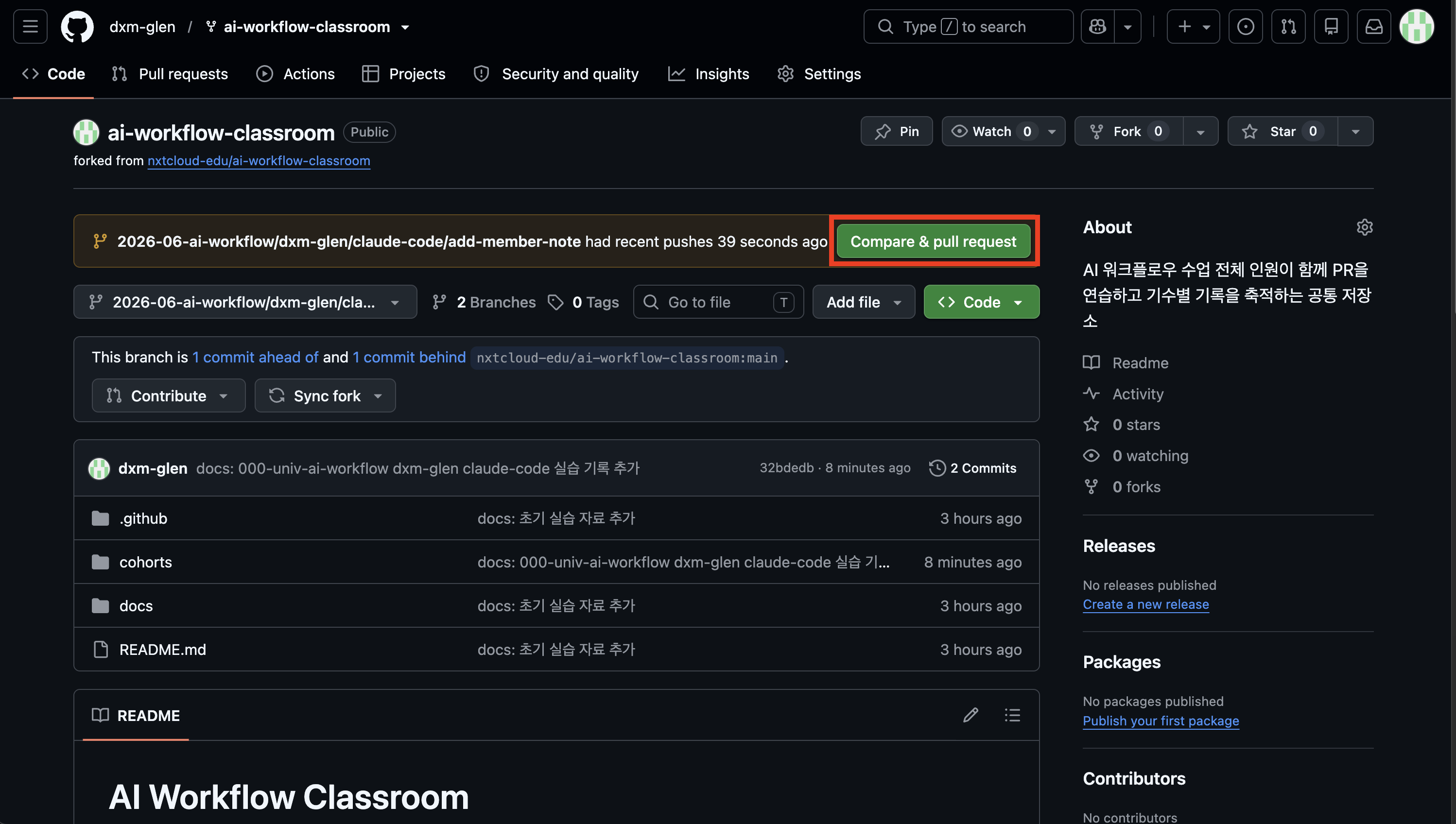The height and width of the screenshot is (824, 1456).
Task: Open the Sync fork dropdown
Action: [x=325, y=395]
